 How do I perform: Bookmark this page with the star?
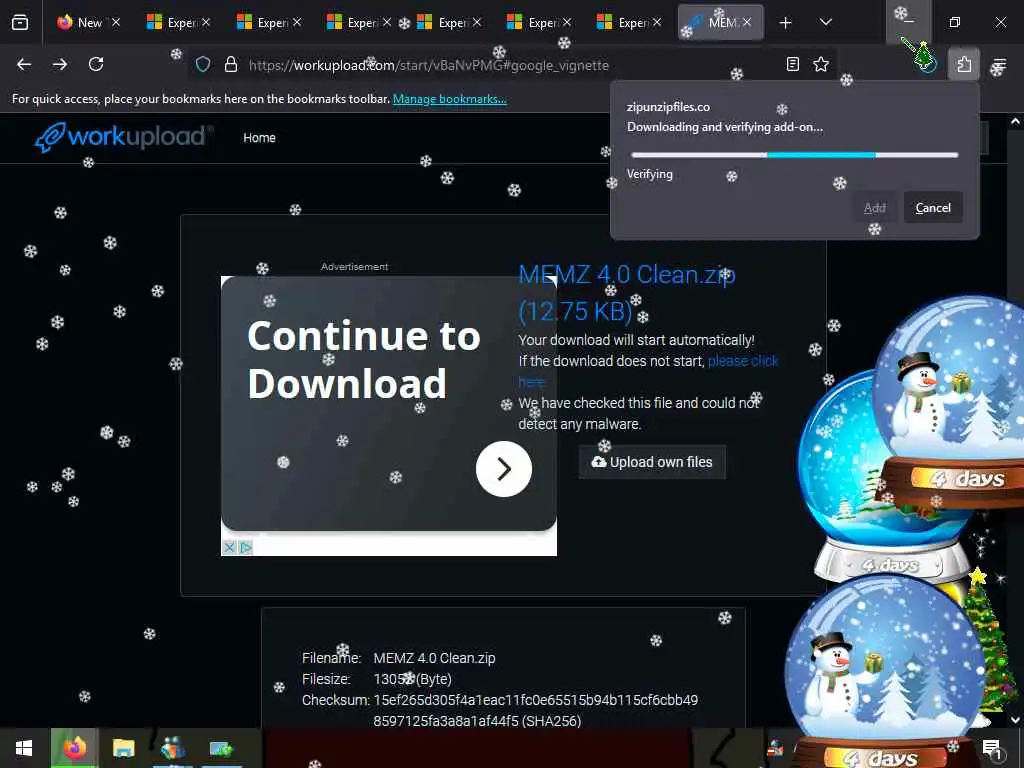[x=821, y=64]
